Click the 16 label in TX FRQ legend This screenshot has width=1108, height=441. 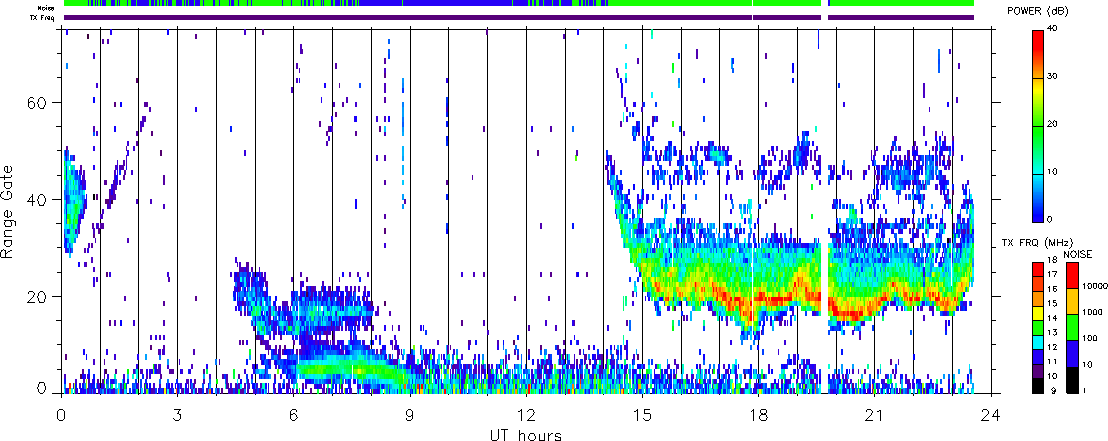[x=1052, y=289]
